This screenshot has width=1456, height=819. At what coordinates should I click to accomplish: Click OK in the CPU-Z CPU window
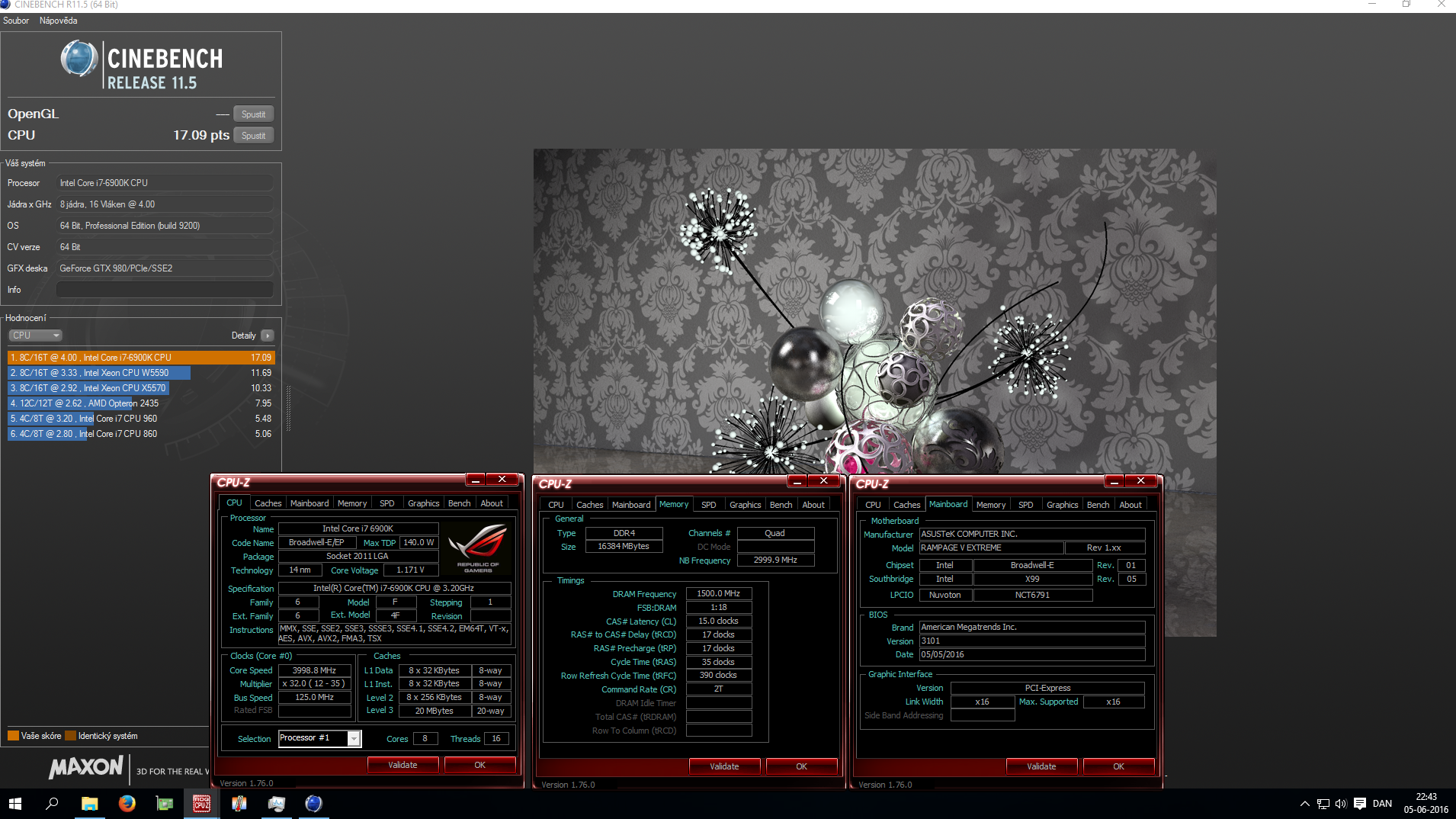click(480, 765)
